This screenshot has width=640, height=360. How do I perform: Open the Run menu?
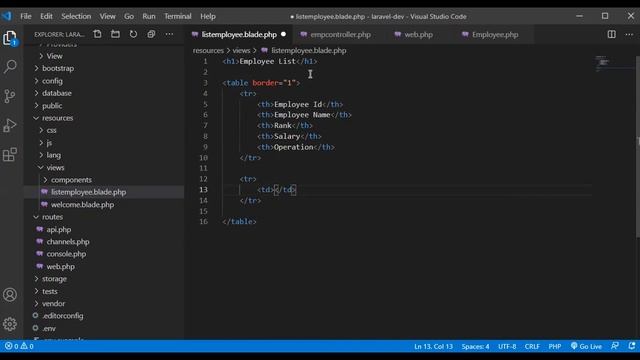pos(149,16)
